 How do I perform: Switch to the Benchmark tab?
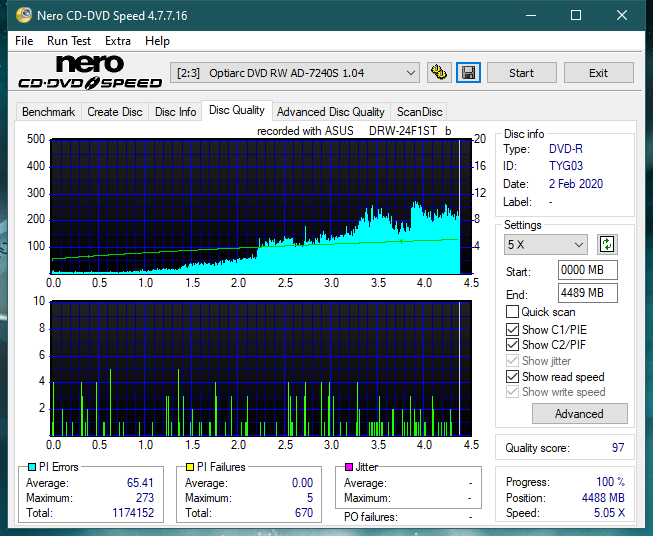pos(49,112)
